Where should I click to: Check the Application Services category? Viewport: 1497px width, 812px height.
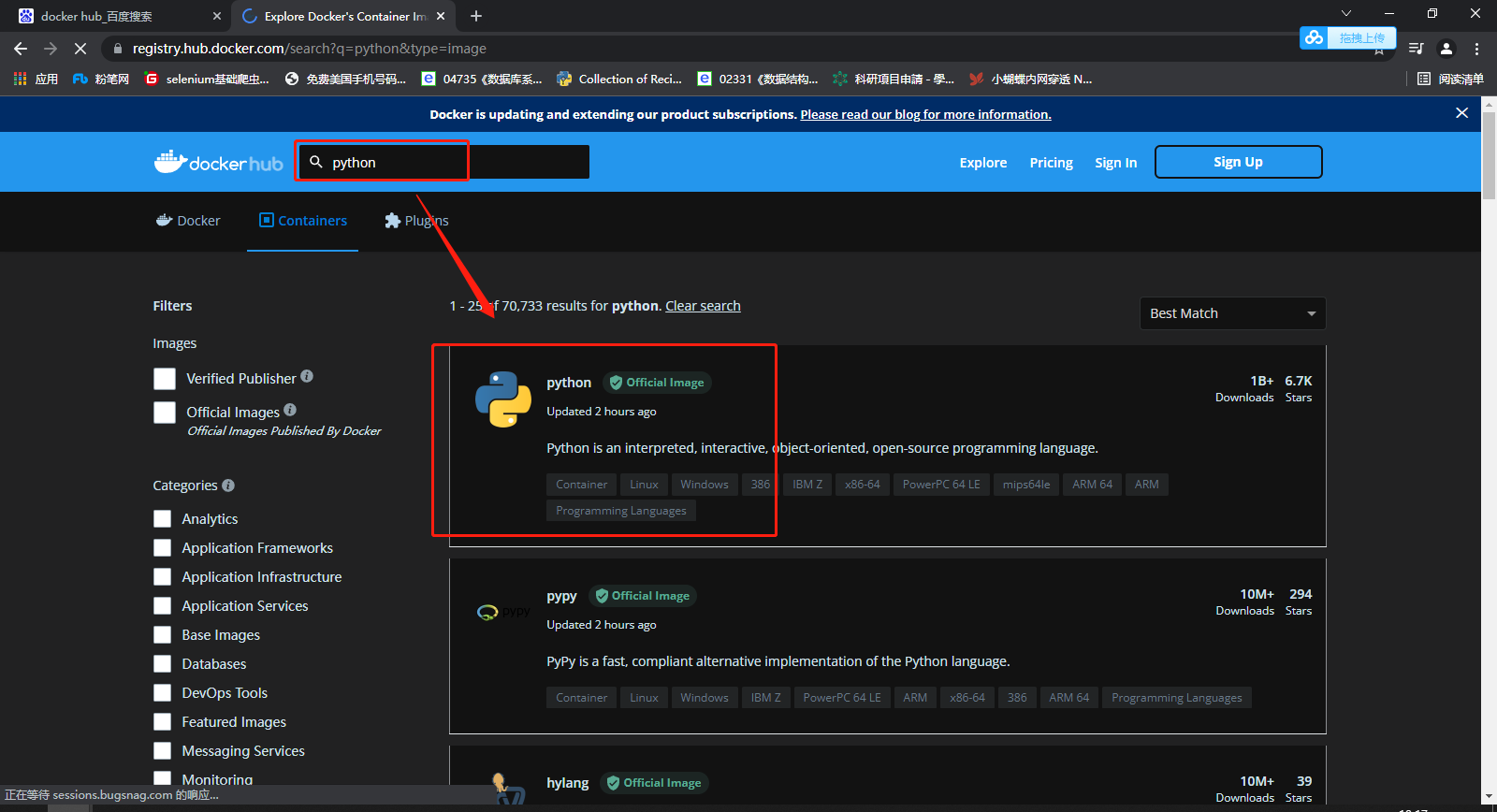(x=162, y=605)
